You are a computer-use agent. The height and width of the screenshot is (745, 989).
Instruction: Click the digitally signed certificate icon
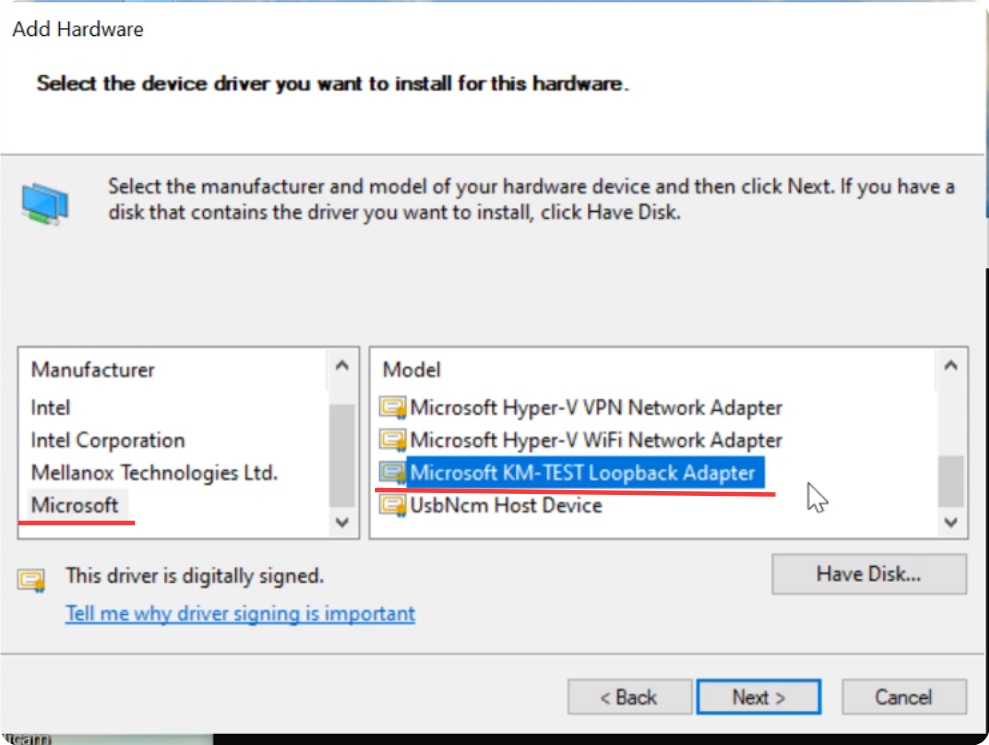(x=33, y=579)
